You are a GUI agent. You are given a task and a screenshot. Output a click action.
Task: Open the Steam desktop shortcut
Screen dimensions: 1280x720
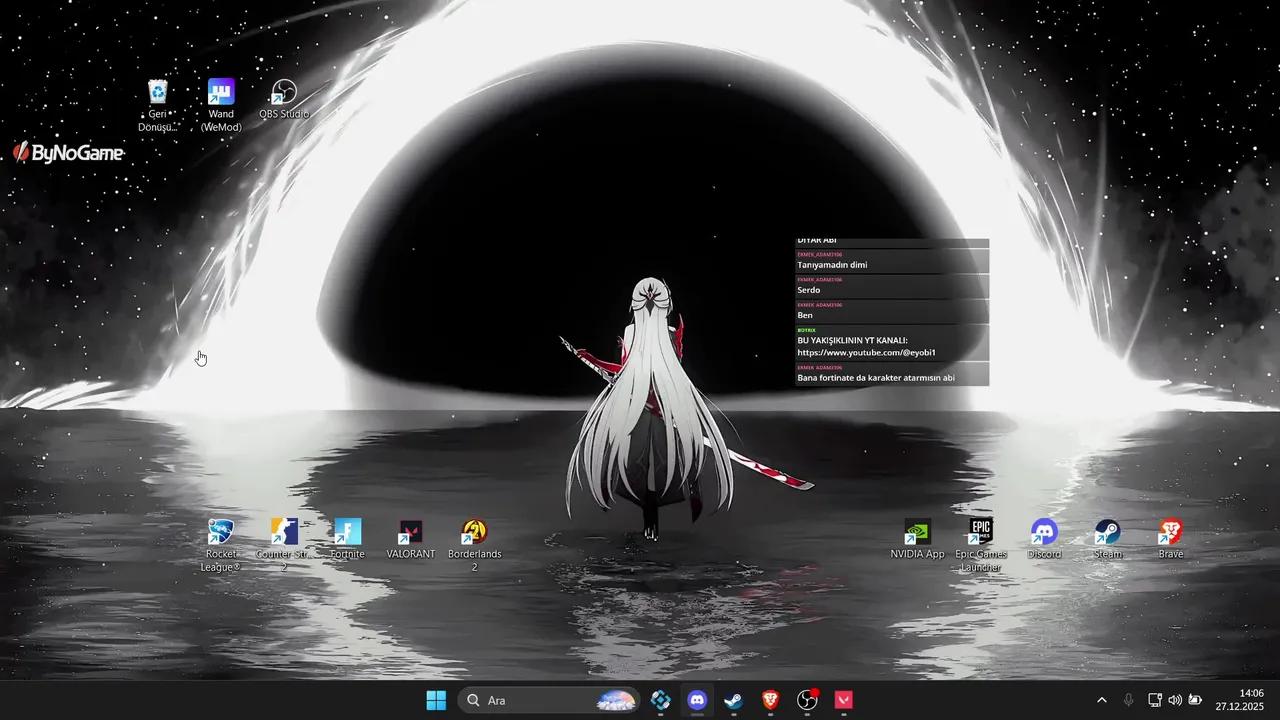pos(1107,532)
